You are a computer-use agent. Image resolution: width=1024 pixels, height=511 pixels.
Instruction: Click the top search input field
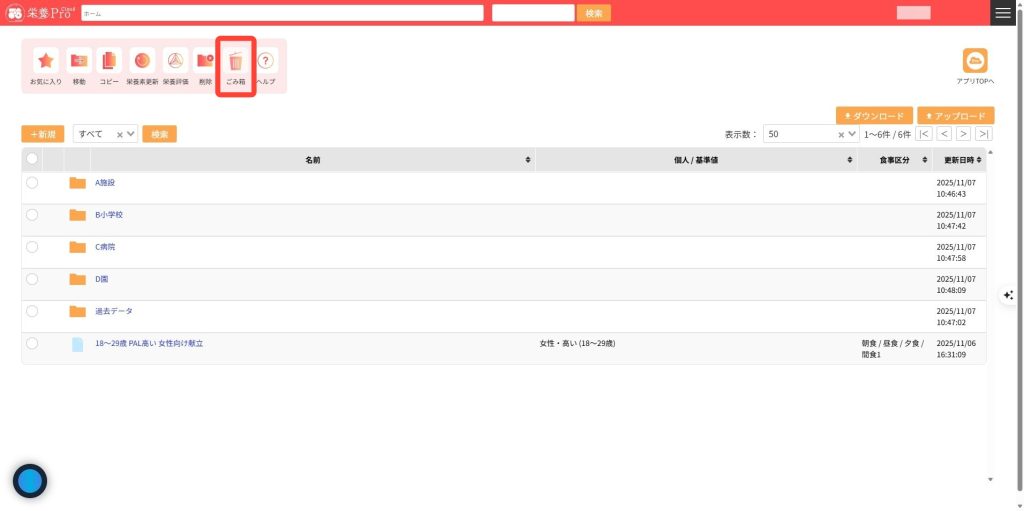coord(282,13)
